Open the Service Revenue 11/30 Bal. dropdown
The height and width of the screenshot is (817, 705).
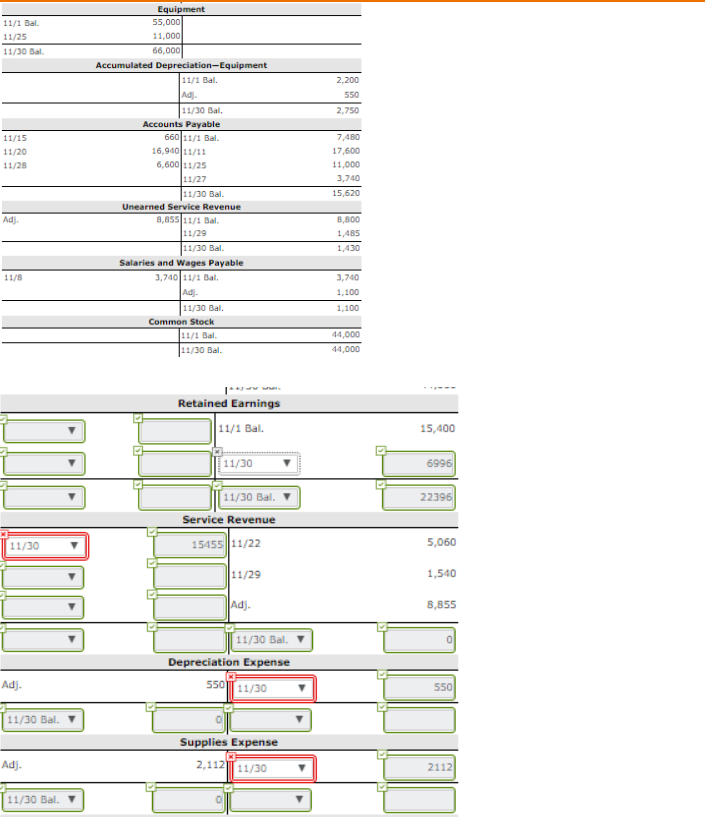click(x=271, y=640)
